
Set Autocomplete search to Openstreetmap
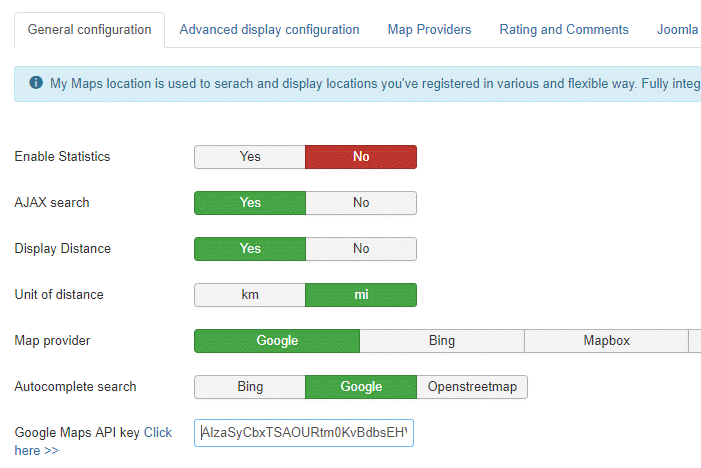(x=472, y=387)
